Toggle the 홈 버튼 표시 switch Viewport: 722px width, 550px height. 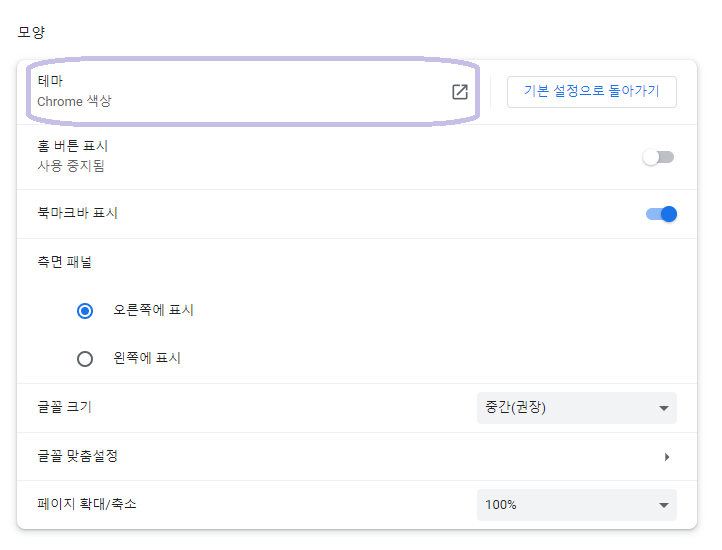click(658, 157)
